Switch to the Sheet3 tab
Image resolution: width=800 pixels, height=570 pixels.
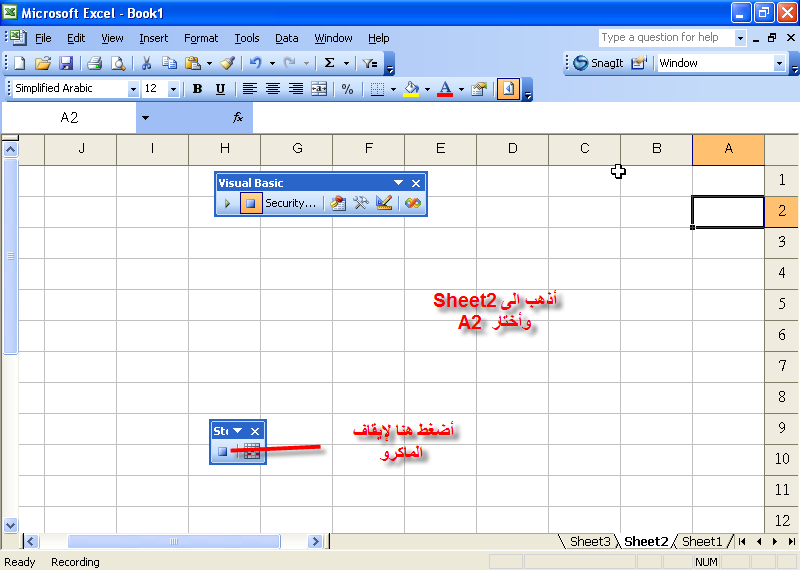point(590,541)
